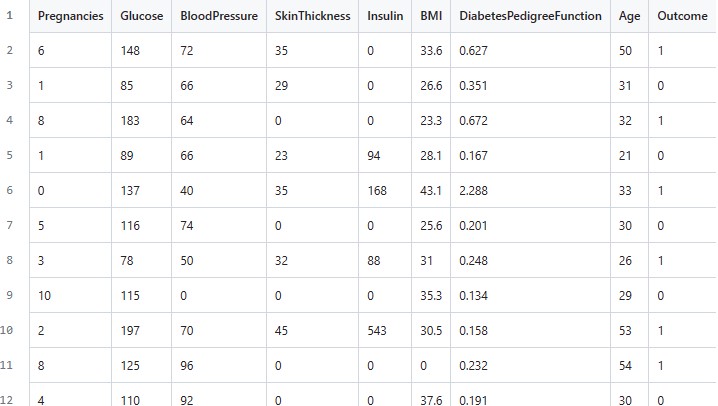Image resolution: width=718 pixels, height=406 pixels.
Task: Select the BloodPressure column header
Action: [218, 16]
